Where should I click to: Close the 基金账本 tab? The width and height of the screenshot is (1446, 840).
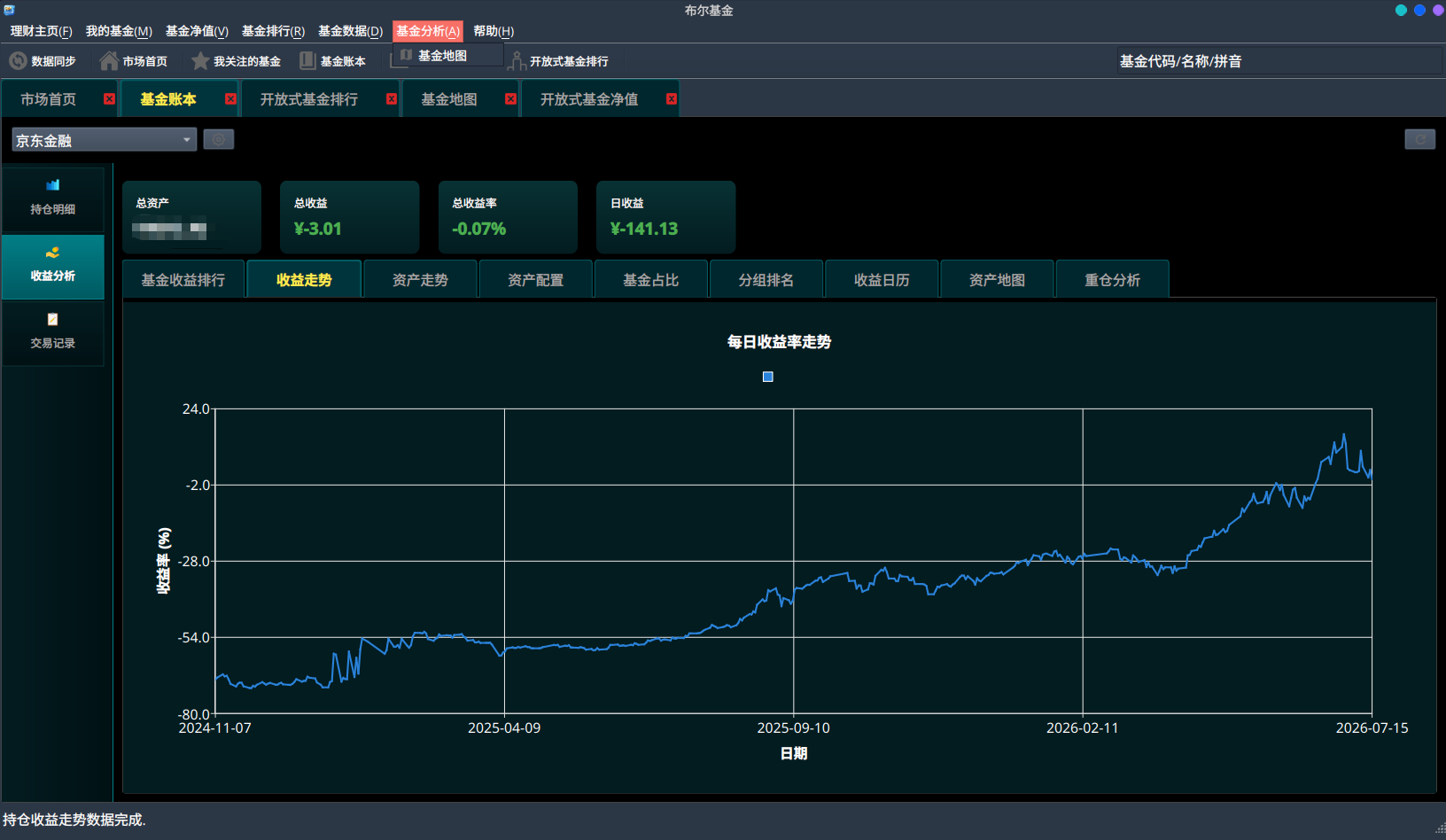click(230, 99)
